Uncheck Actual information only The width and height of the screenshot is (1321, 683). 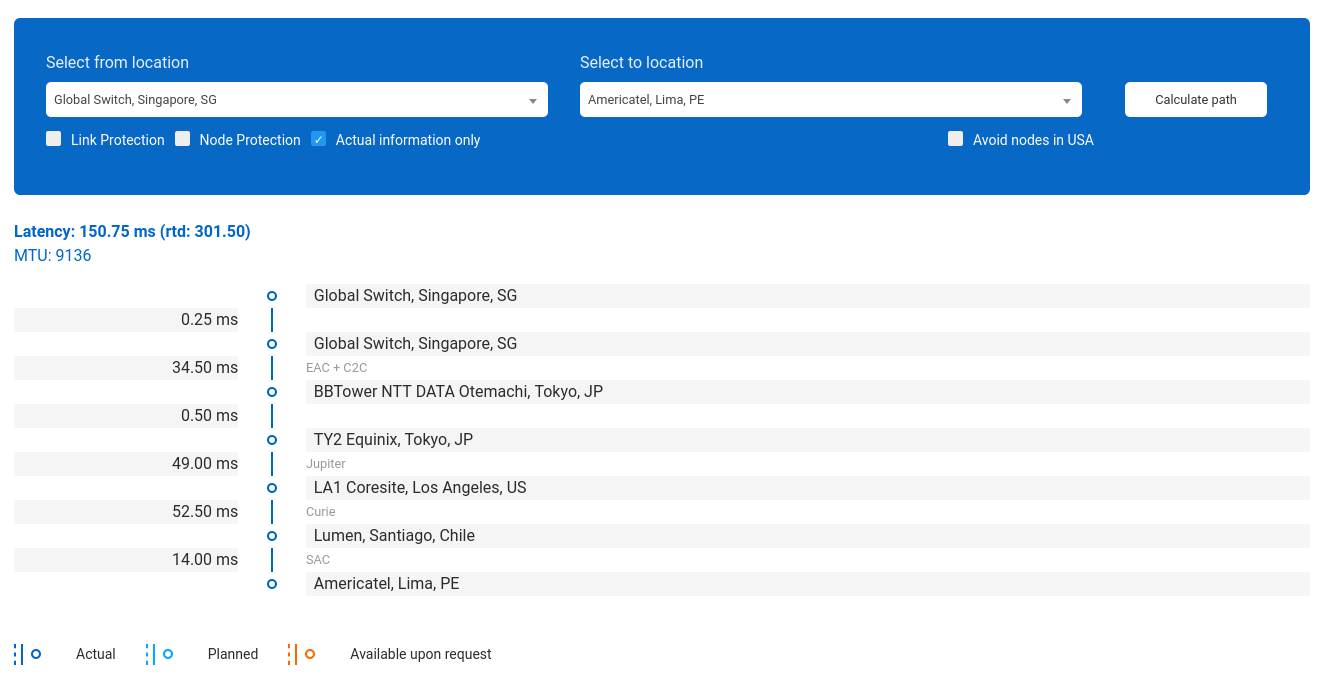pyautogui.click(x=319, y=139)
